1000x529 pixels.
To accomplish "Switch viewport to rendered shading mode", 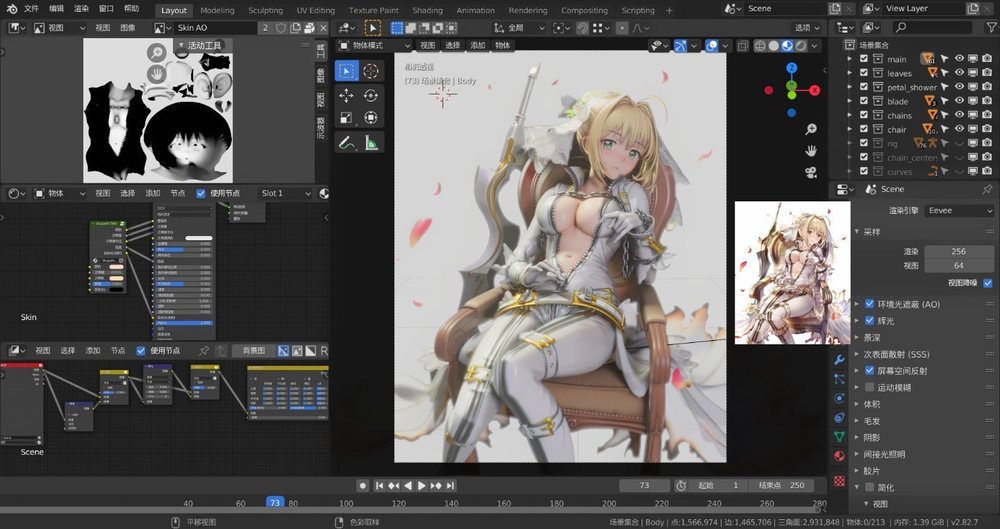I will (802, 45).
